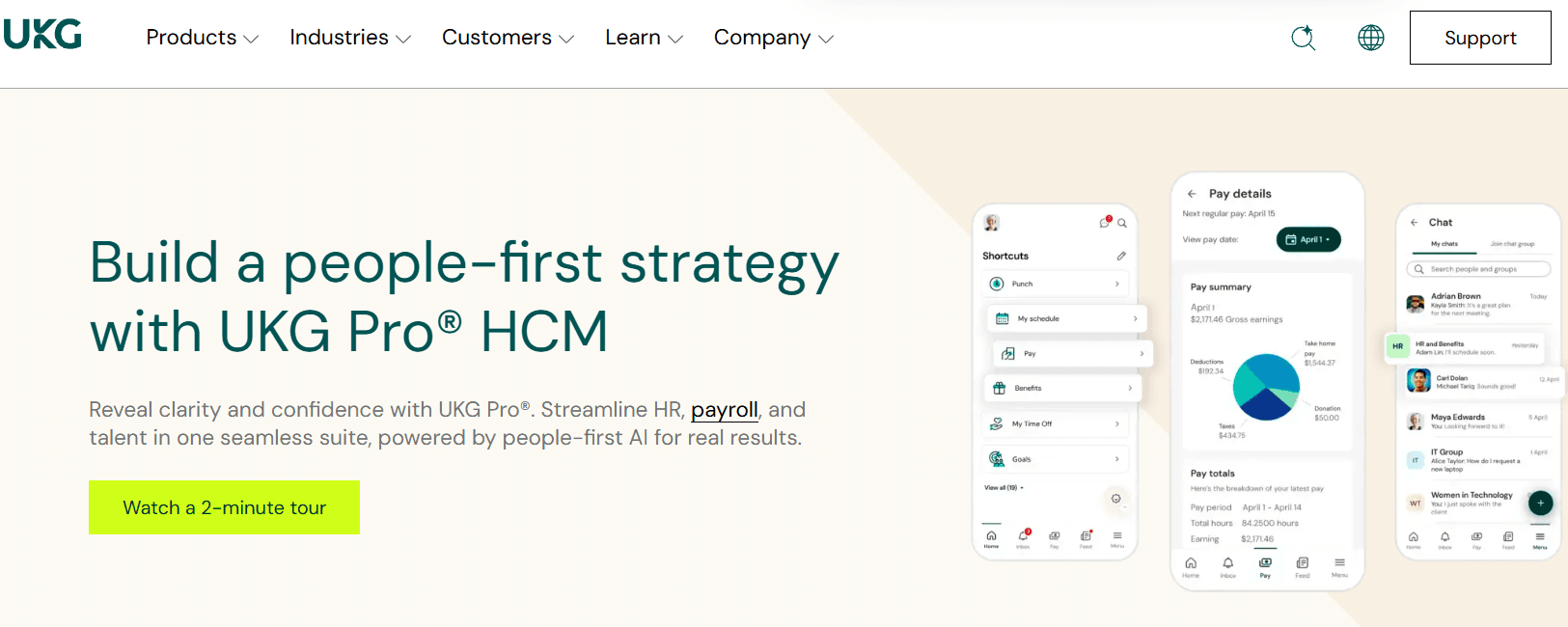Open the HR and Benefits chat
The image size is (1568, 627).
[1465, 347]
